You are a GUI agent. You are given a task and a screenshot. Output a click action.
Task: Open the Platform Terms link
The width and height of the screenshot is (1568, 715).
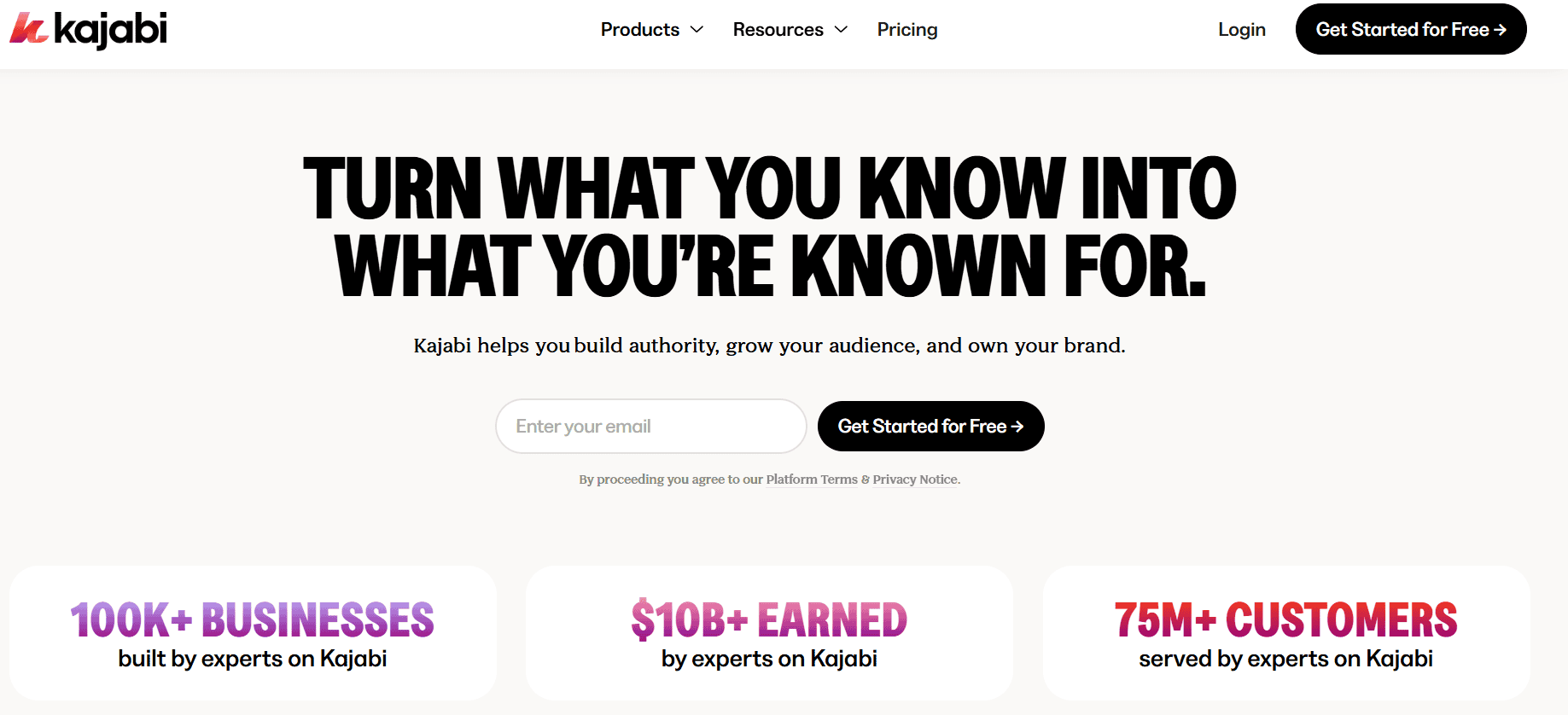pyautogui.click(x=811, y=480)
